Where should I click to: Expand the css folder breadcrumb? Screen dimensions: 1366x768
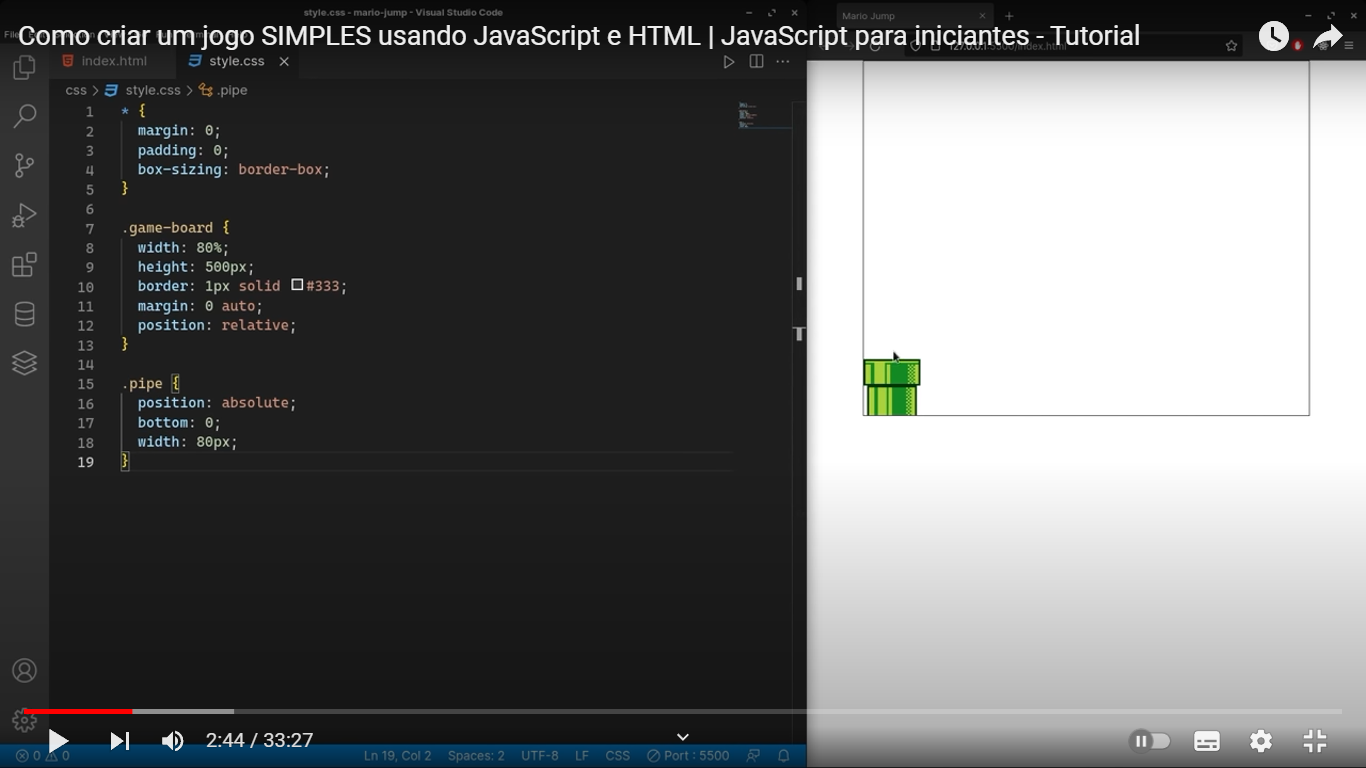pos(76,90)
